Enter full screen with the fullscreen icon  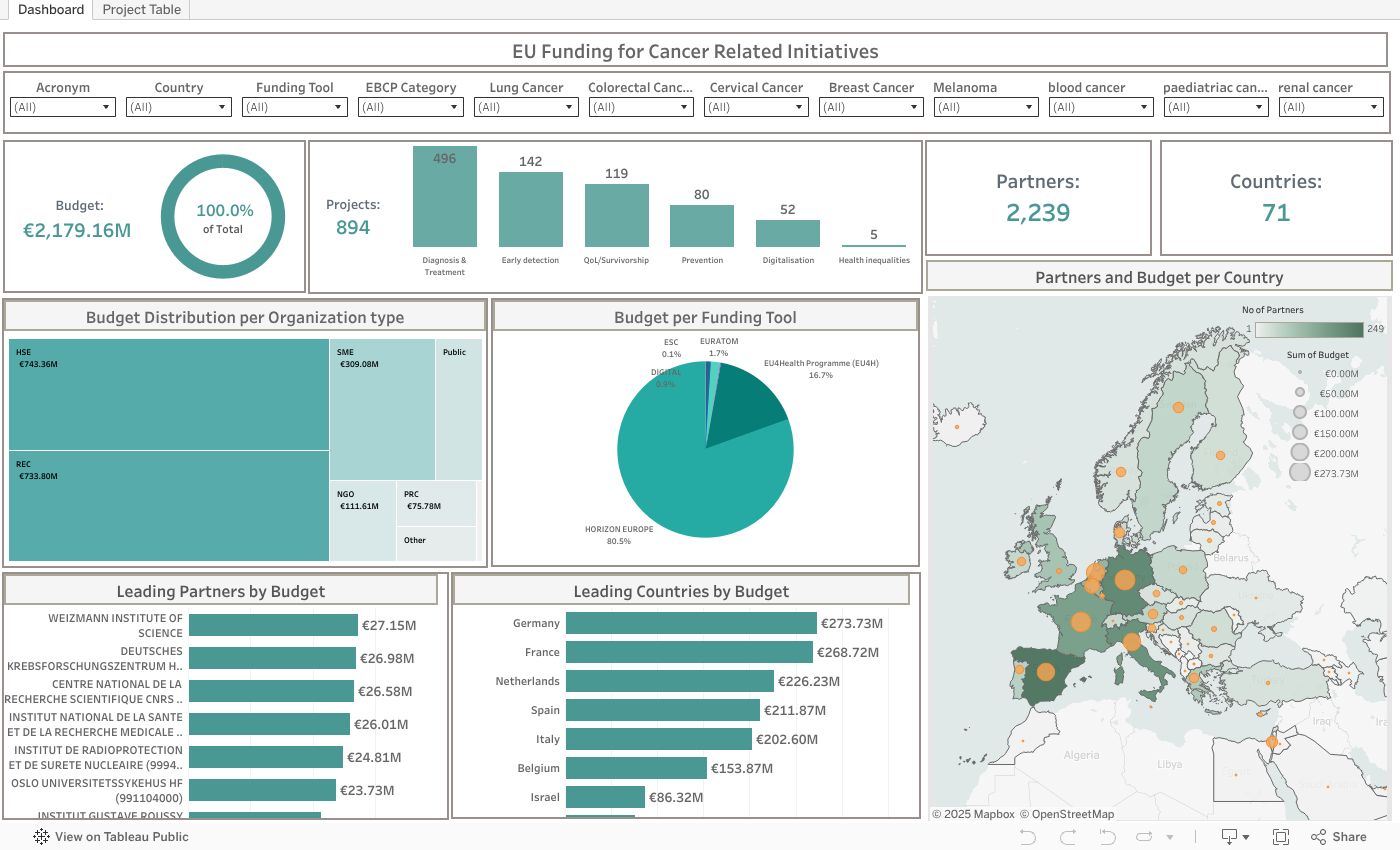click(1280, 837)
